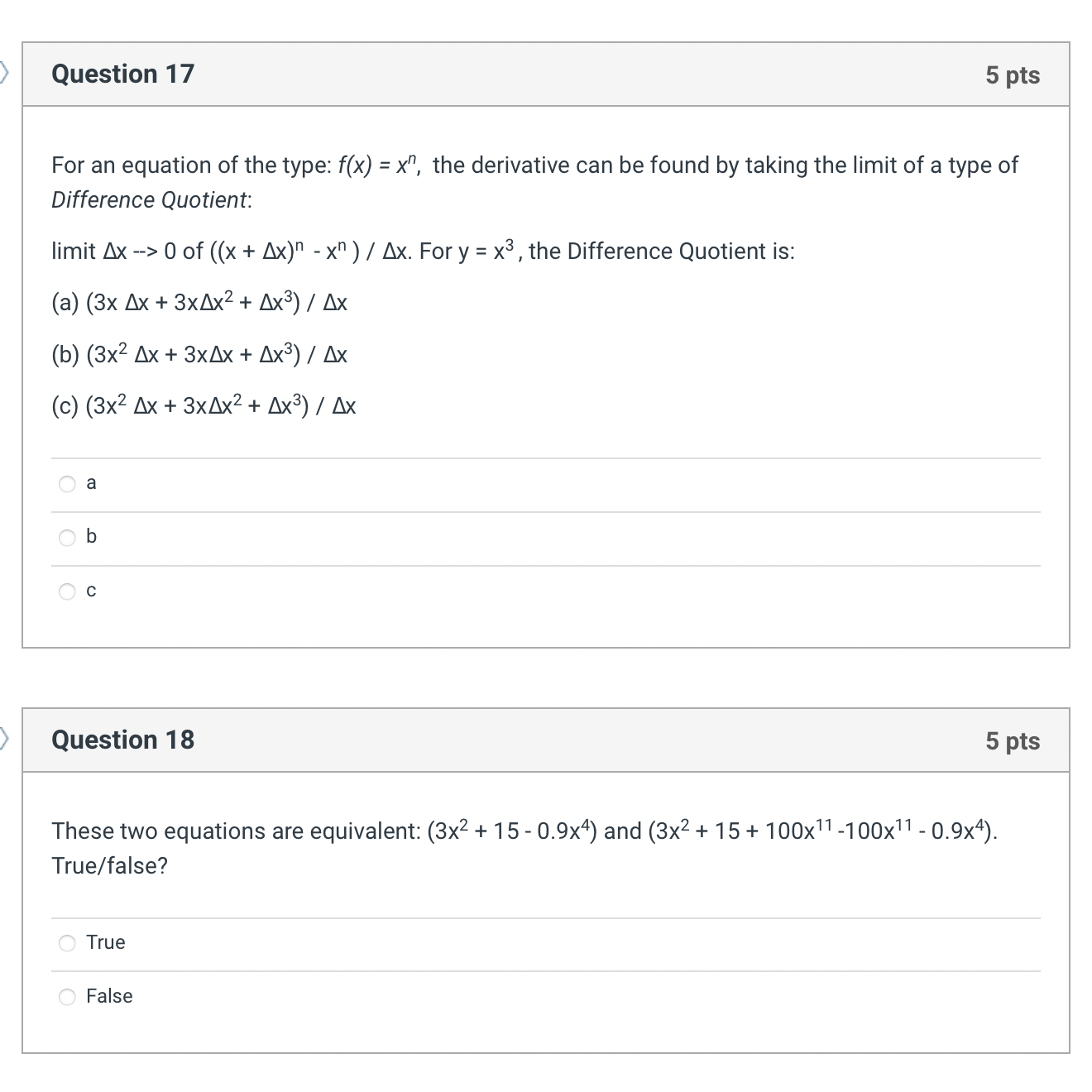
Task: Click the Question 18 header title
Action: pyautogui.click(x=122, y=740)
